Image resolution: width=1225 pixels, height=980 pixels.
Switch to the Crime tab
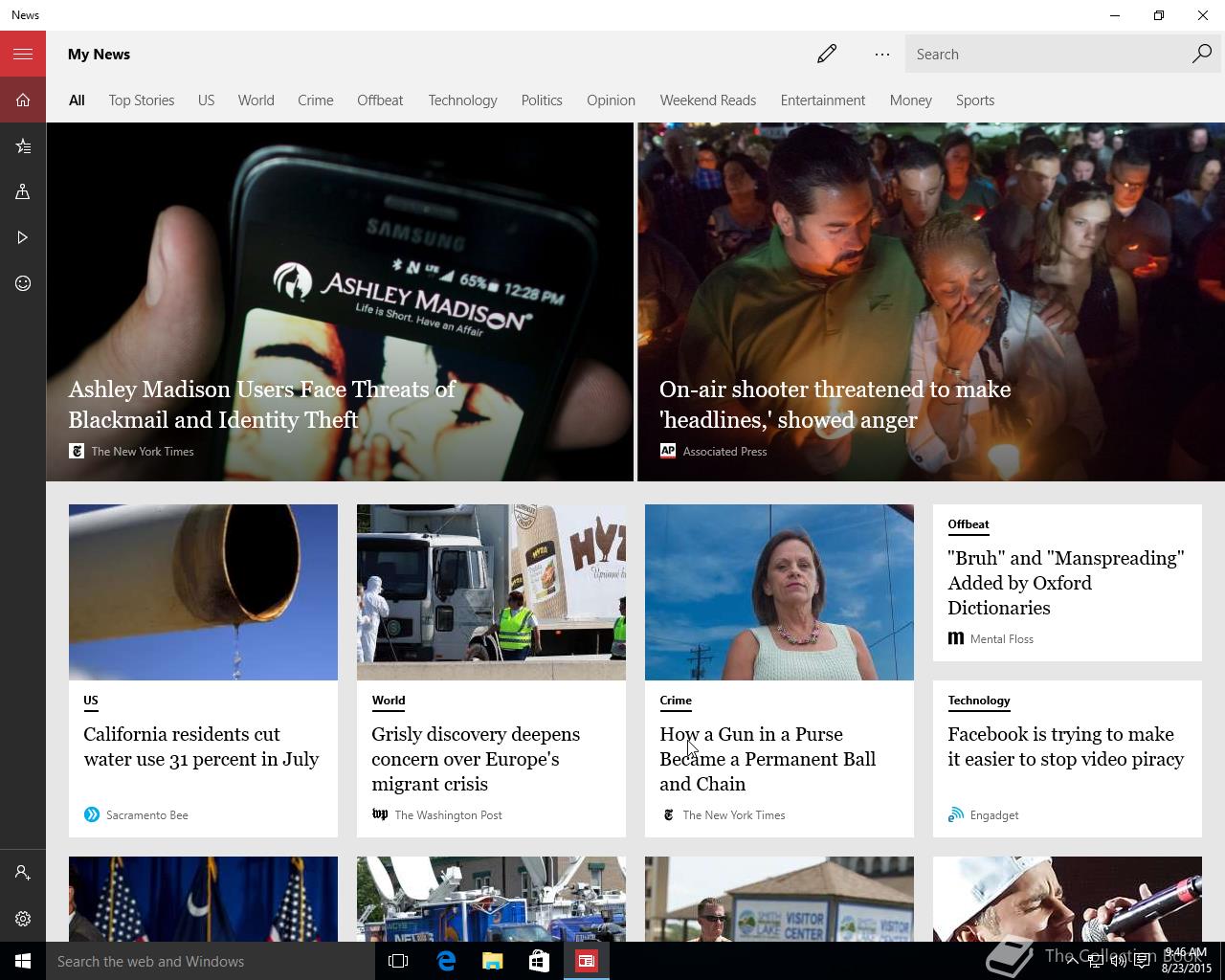pos(315,100)
